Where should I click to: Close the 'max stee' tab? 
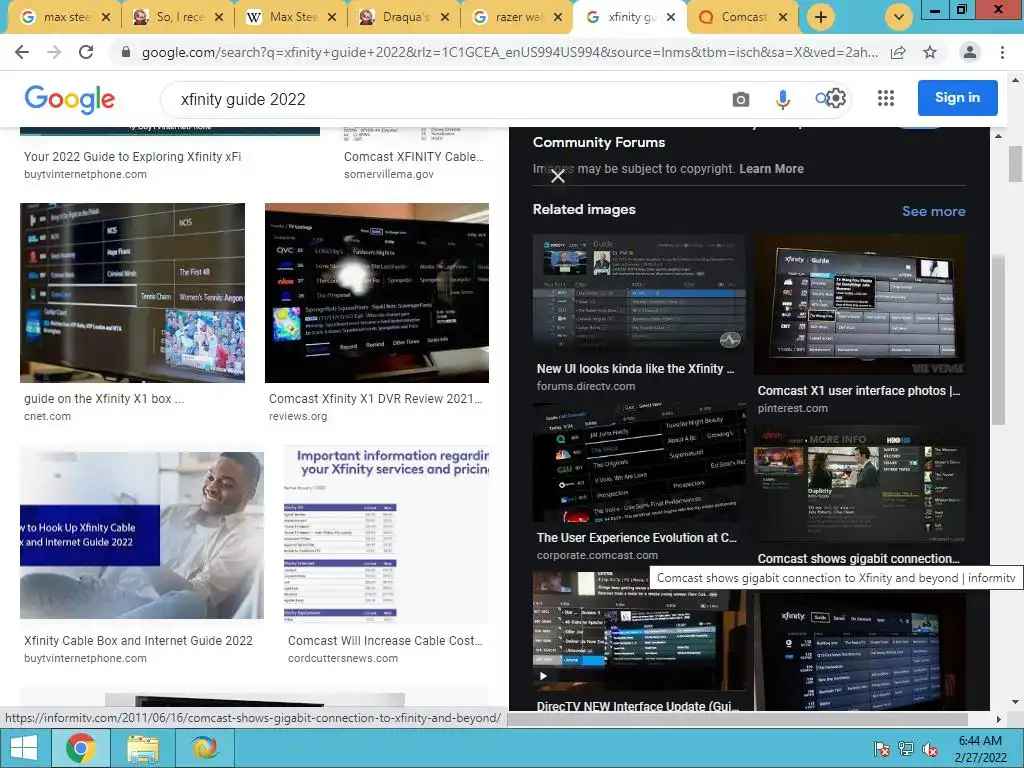pos(106,18)
